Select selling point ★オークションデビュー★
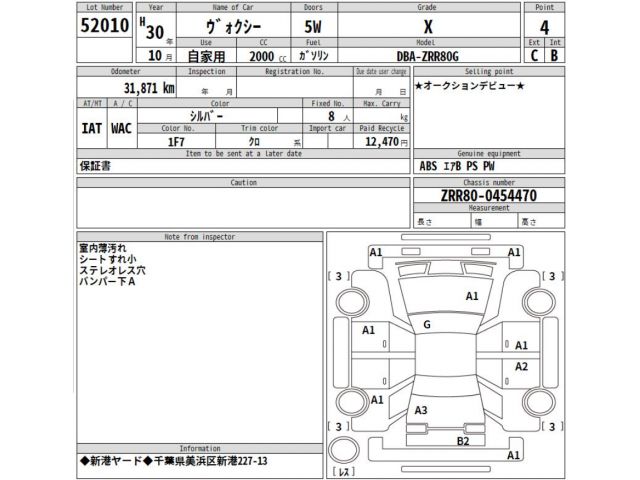640x480 pixels. pyautogui.click(x=469, y=86)
